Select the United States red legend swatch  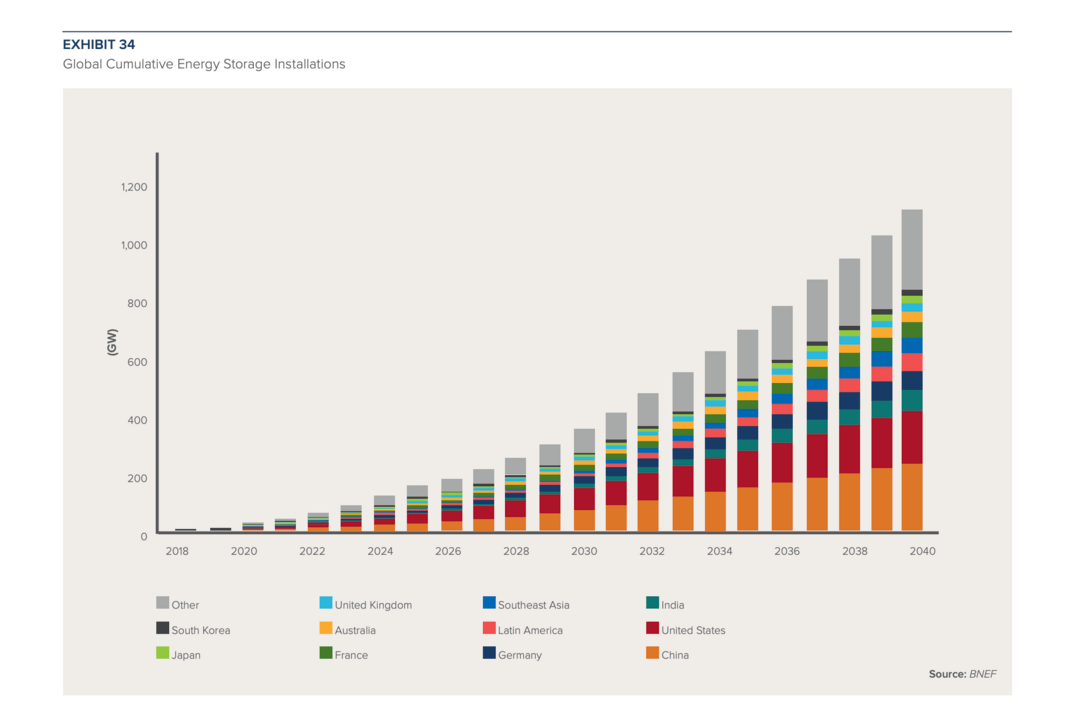[652, 628]
